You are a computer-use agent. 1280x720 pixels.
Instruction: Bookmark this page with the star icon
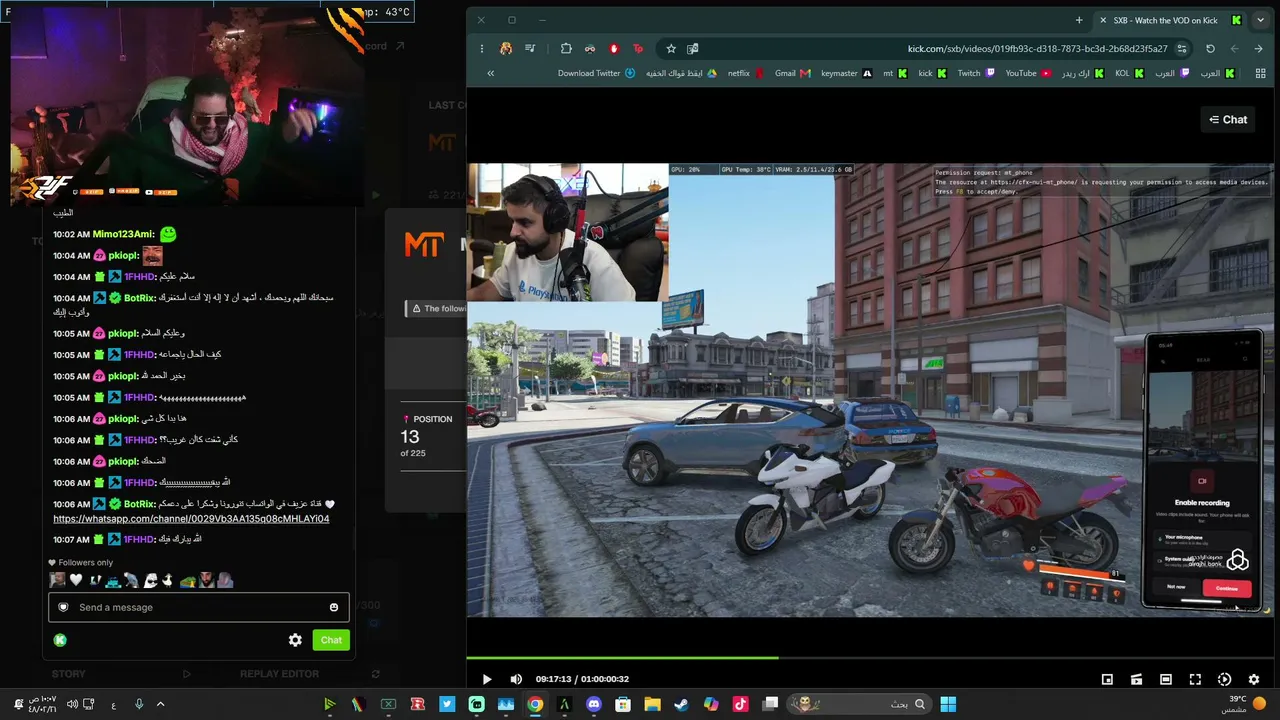(x=671, y=49)
